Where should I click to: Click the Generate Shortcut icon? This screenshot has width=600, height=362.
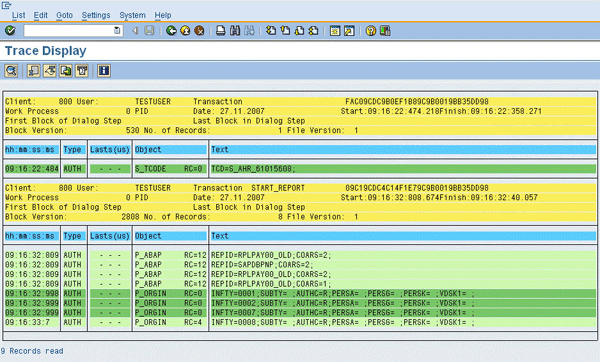point(349,31)
